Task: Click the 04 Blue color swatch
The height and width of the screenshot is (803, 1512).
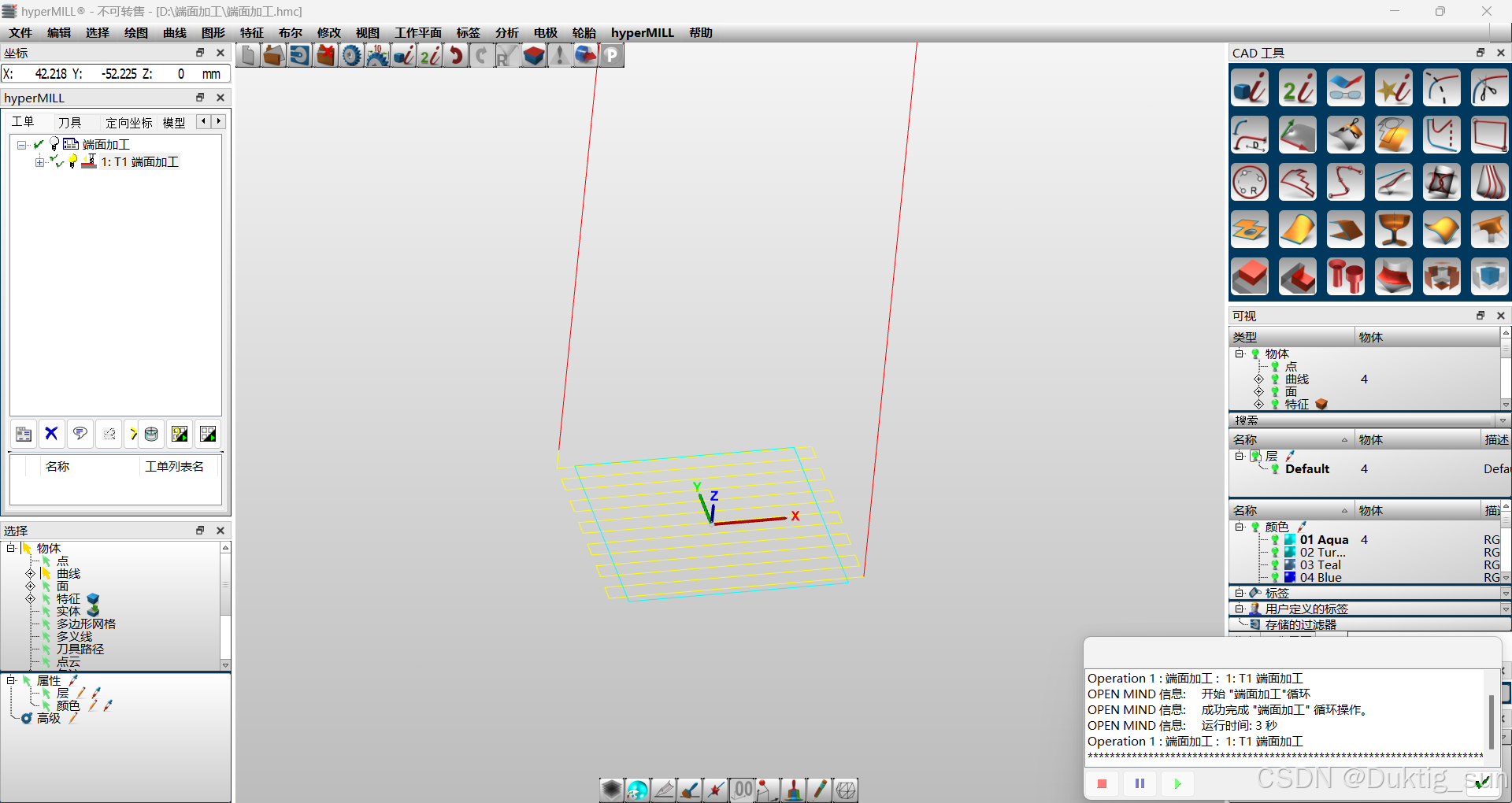Action: (x=1290, y=578)
